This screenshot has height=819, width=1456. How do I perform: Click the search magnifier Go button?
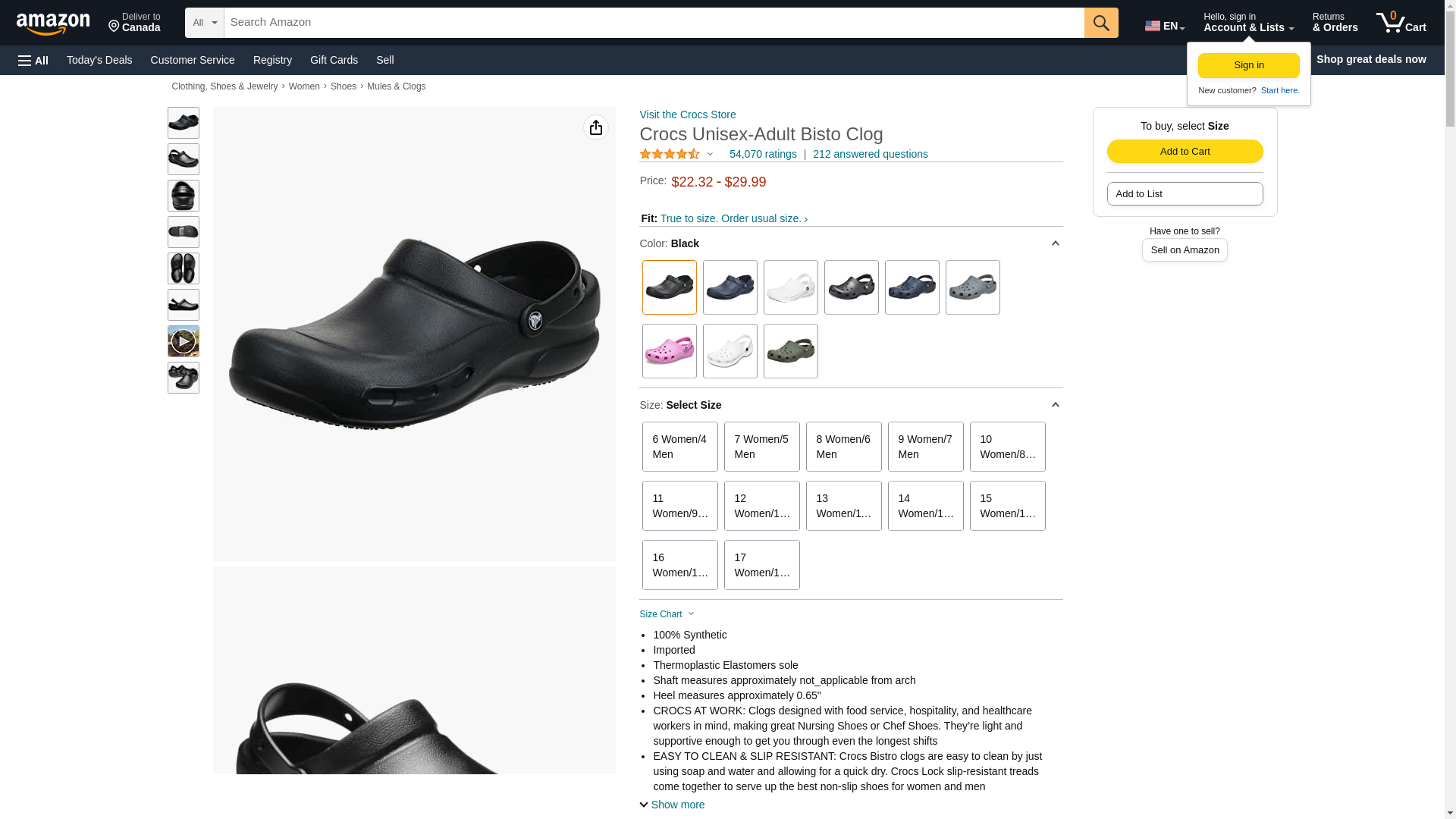tap(1101, 23)
